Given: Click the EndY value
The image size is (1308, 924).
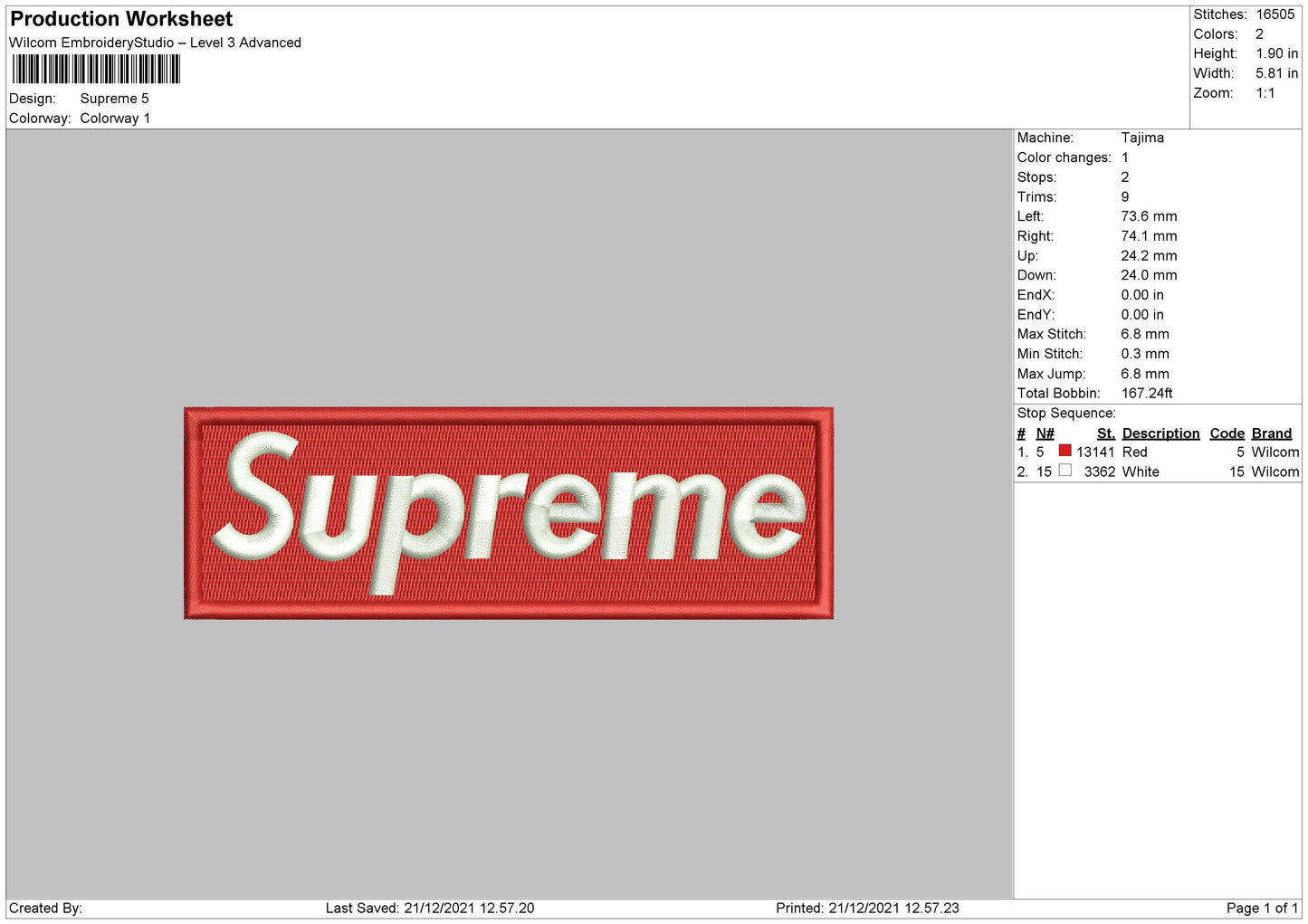Looking at the screenshot, I should click(1142, 315).
